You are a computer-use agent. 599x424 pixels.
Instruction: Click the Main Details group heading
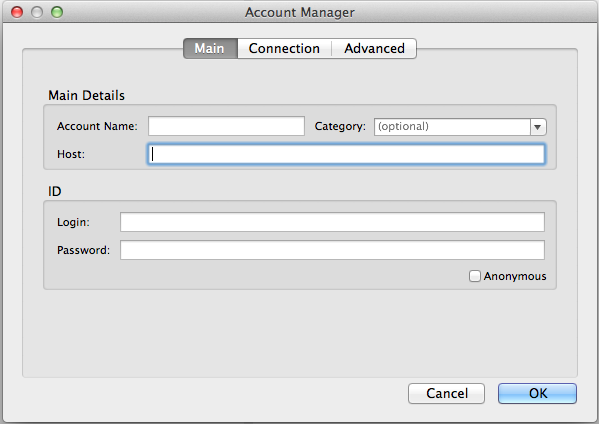coord(86,95)
